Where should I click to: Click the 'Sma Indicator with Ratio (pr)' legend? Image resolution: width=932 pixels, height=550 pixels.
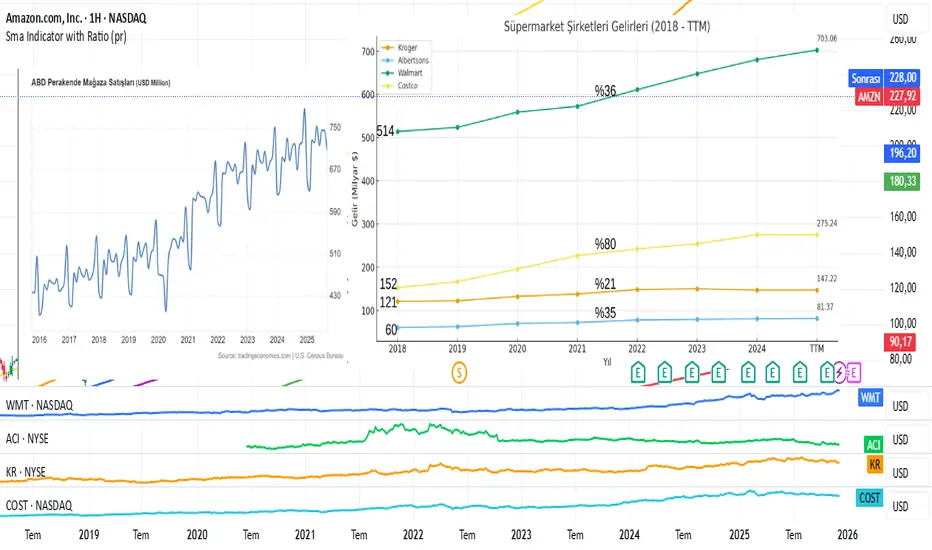pyautogui.click(x=66, y=36)
